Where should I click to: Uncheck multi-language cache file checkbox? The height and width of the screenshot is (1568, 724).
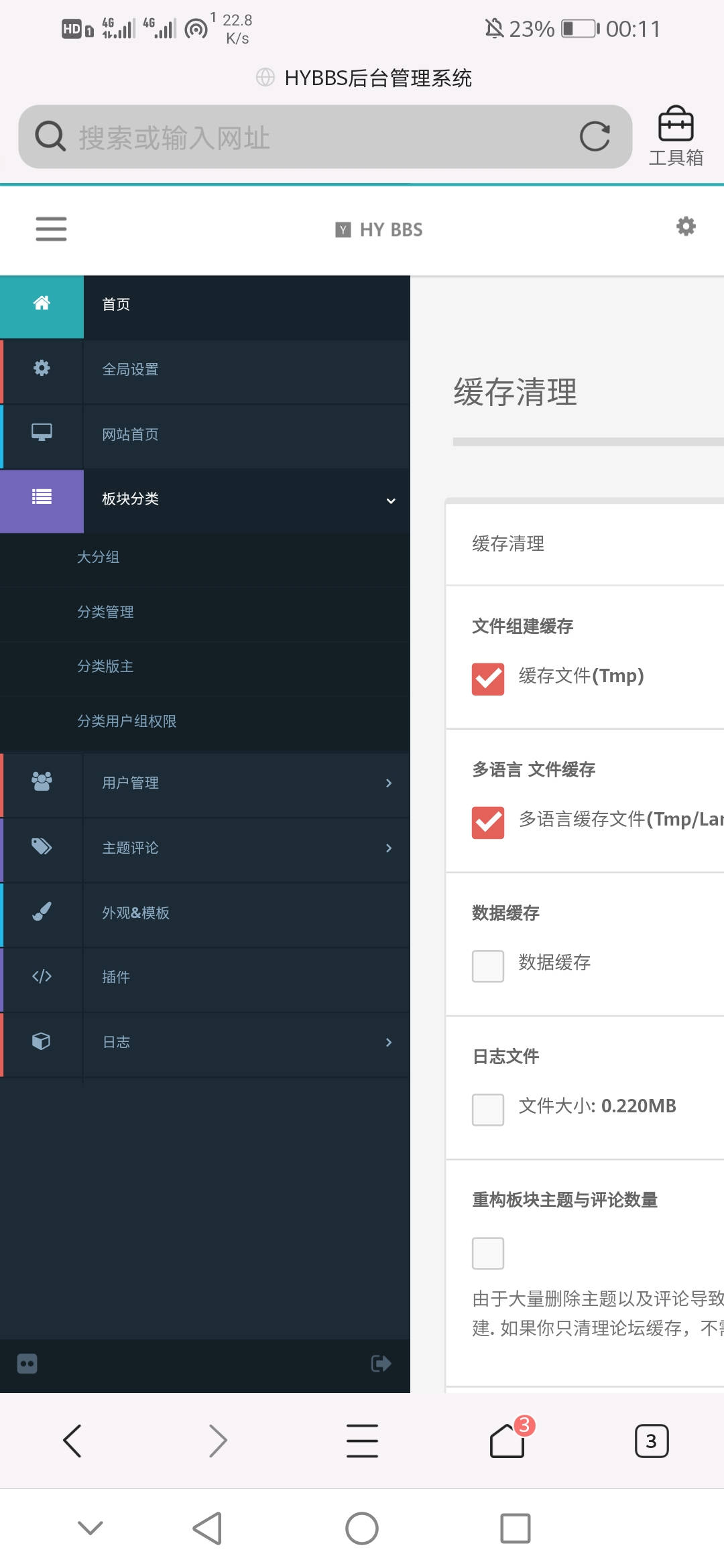(487, 823)
